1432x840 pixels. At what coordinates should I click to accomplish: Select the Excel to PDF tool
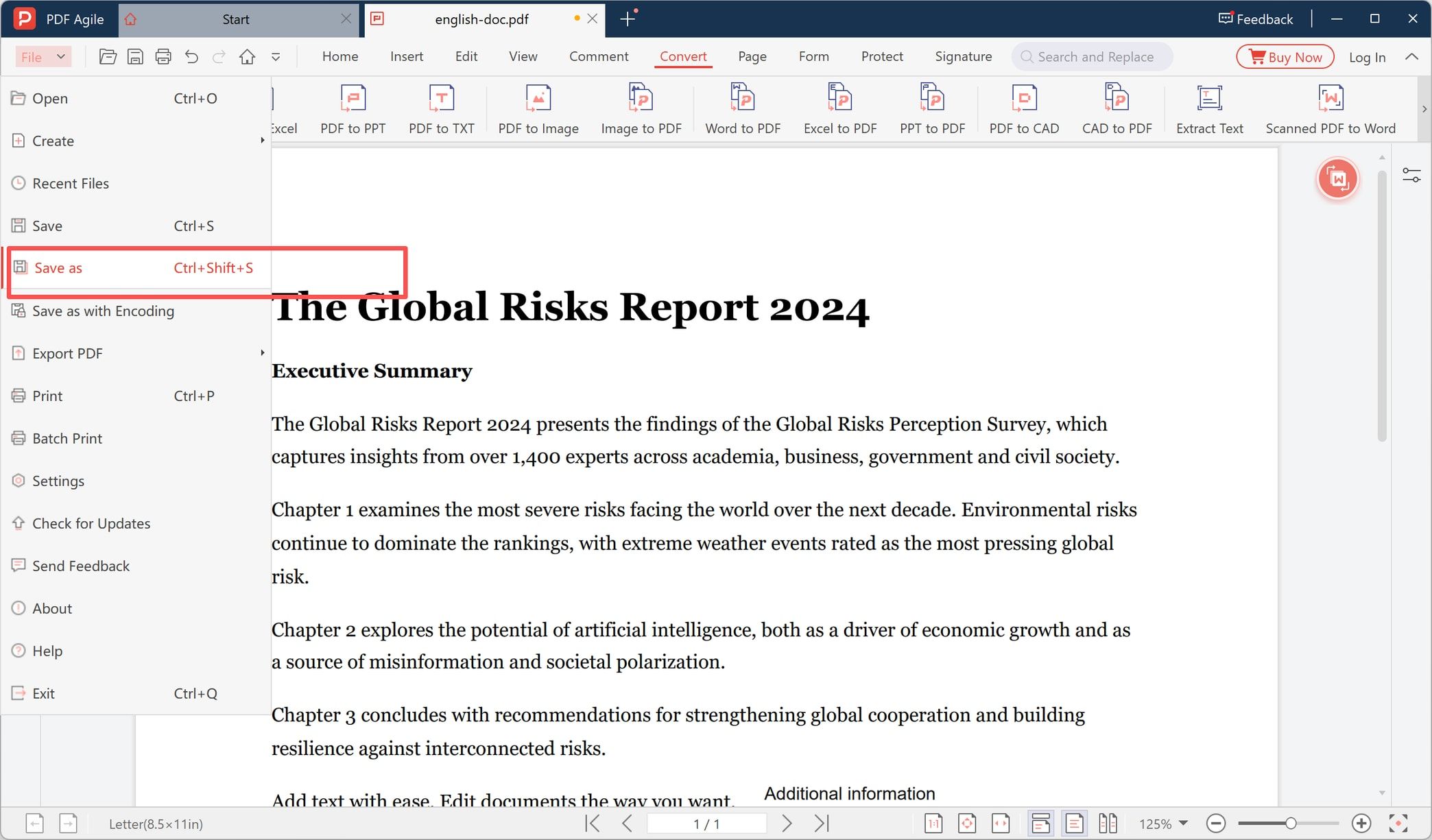840,109
